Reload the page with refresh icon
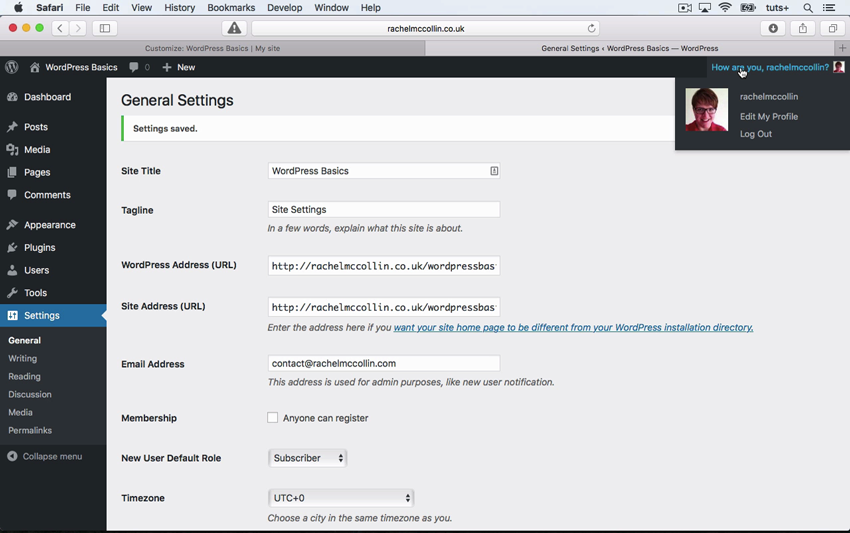Screen dimensions: 850x533 click(591, 28)
